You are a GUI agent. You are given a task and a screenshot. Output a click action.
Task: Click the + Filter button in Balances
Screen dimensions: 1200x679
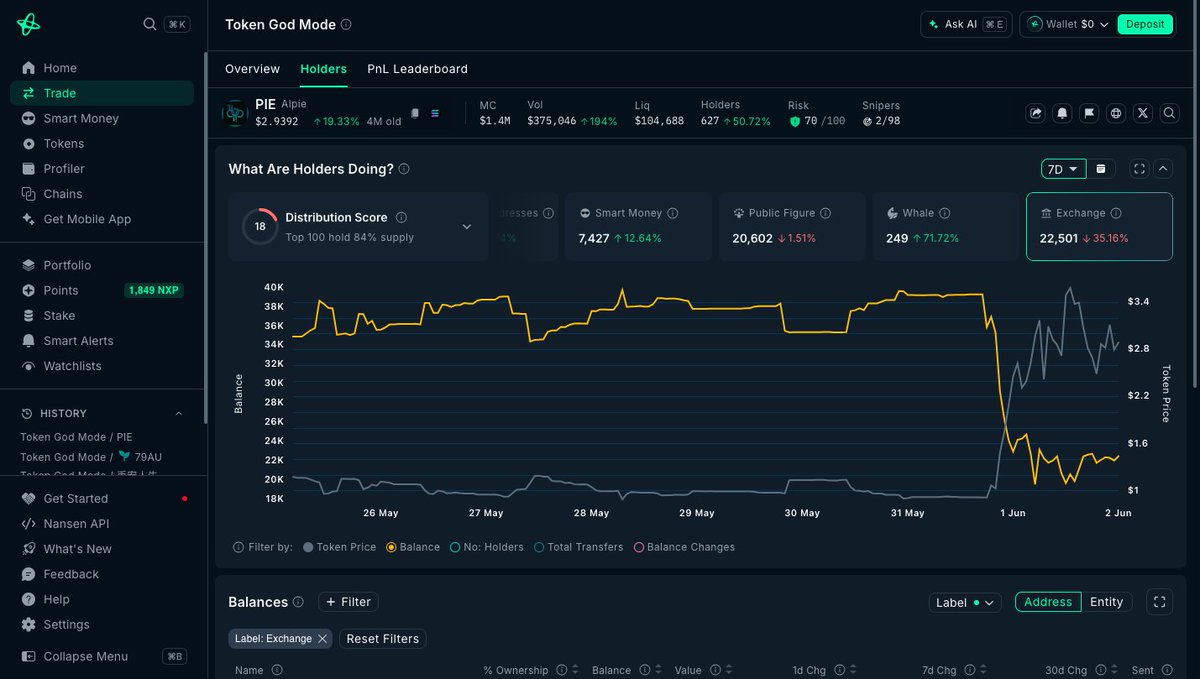(348, 602)
